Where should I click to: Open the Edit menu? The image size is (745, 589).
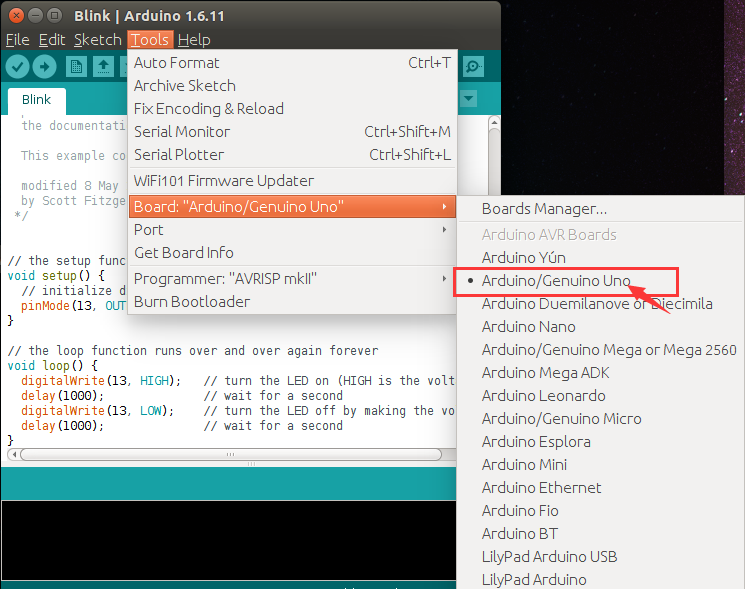(52, 40)
